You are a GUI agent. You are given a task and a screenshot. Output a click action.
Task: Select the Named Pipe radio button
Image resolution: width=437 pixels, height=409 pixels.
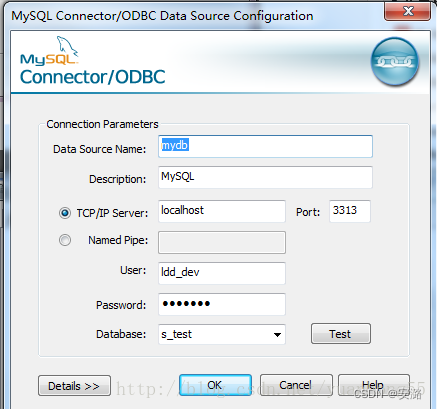pos(65,240)
